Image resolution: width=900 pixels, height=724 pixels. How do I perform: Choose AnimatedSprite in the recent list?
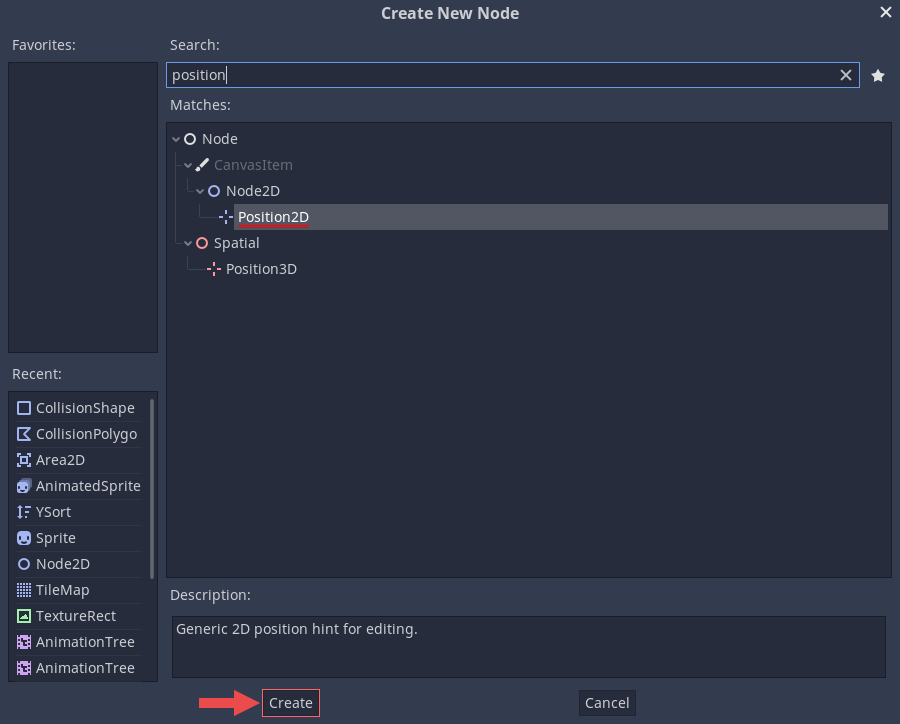tap(79, 486)
